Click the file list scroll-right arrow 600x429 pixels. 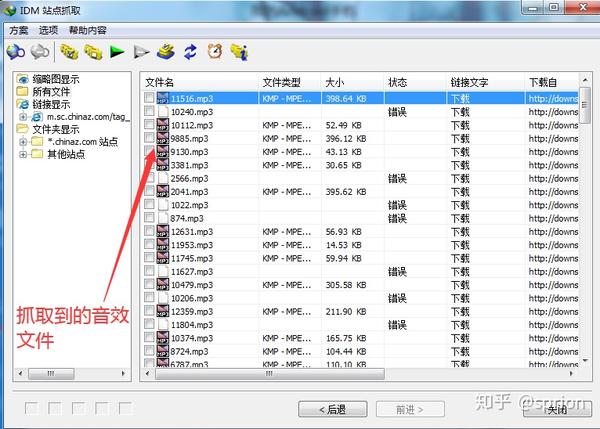tap(571, 374)
